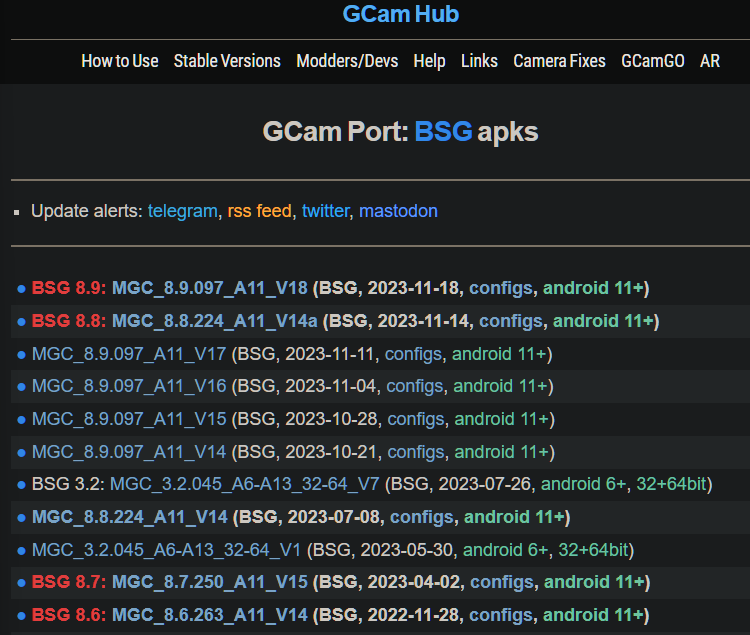
Task: Open configs link for the 2023-10-21 release
Action: [416, 452]
